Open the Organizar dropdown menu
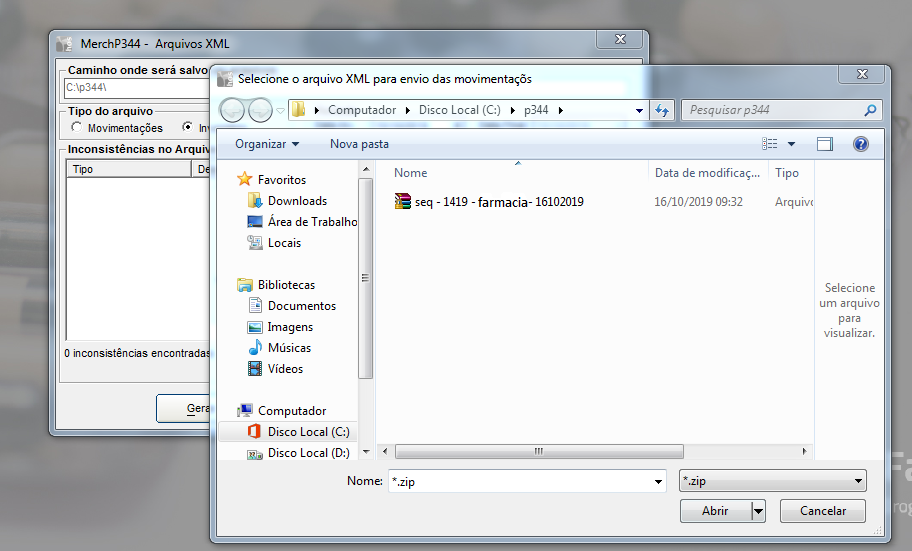912x551 pixels. coord(267,144)
